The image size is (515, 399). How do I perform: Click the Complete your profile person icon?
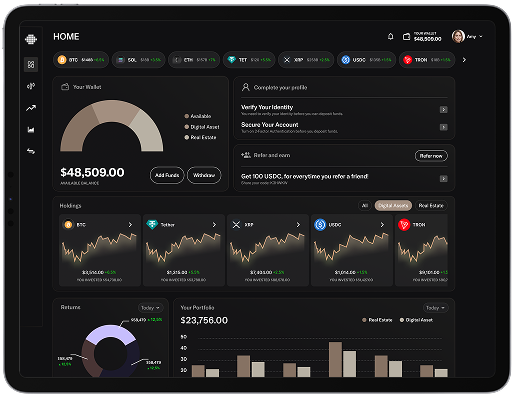coord(246,87)
